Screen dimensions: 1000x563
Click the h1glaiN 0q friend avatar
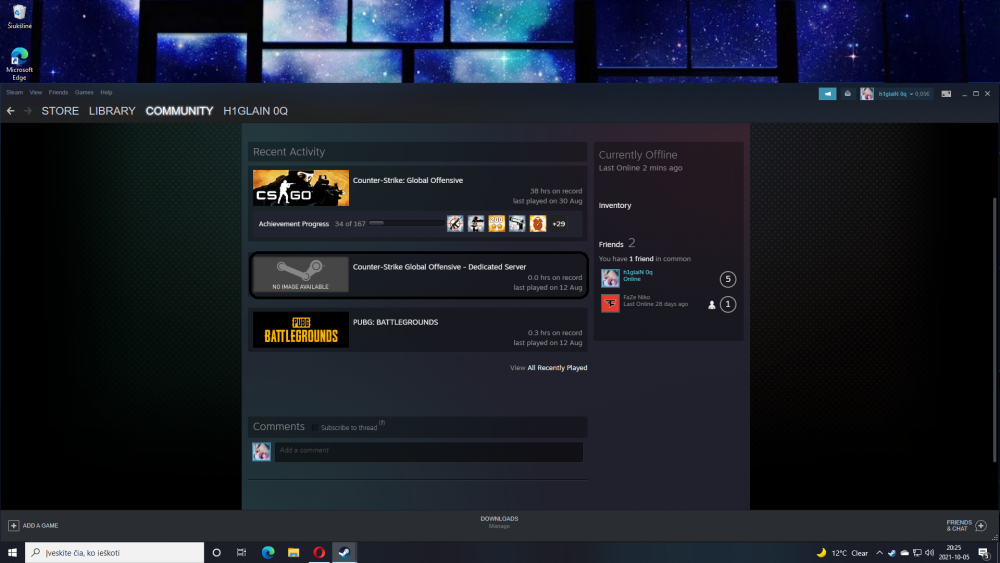pos(610,278)
